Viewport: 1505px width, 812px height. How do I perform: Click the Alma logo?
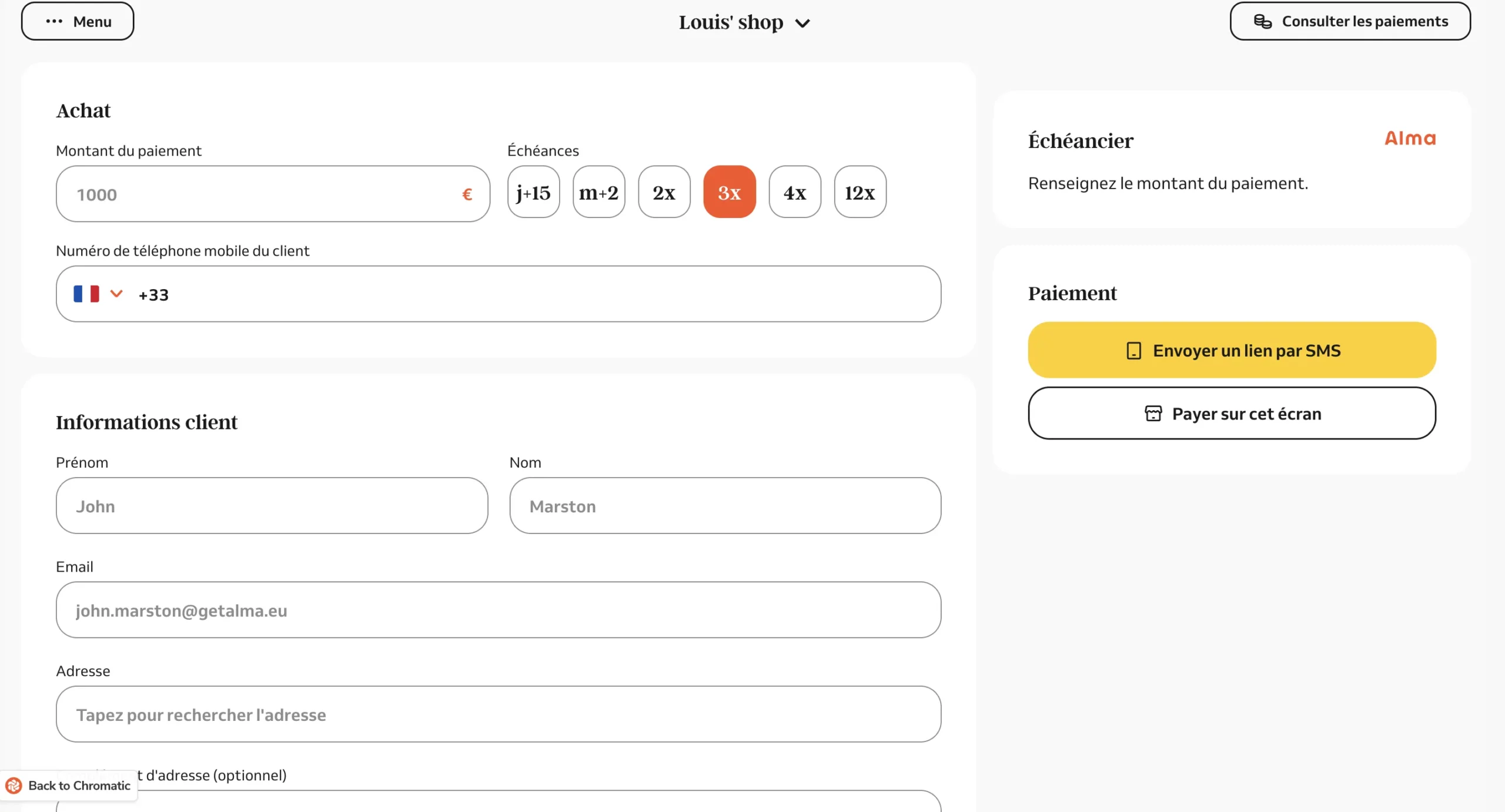click(x=1409, y=138)
